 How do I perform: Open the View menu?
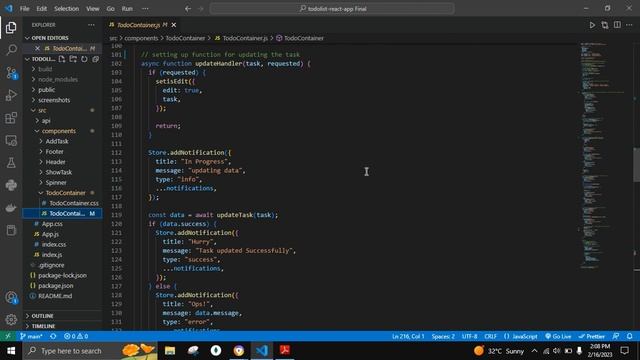pos(93,9)
